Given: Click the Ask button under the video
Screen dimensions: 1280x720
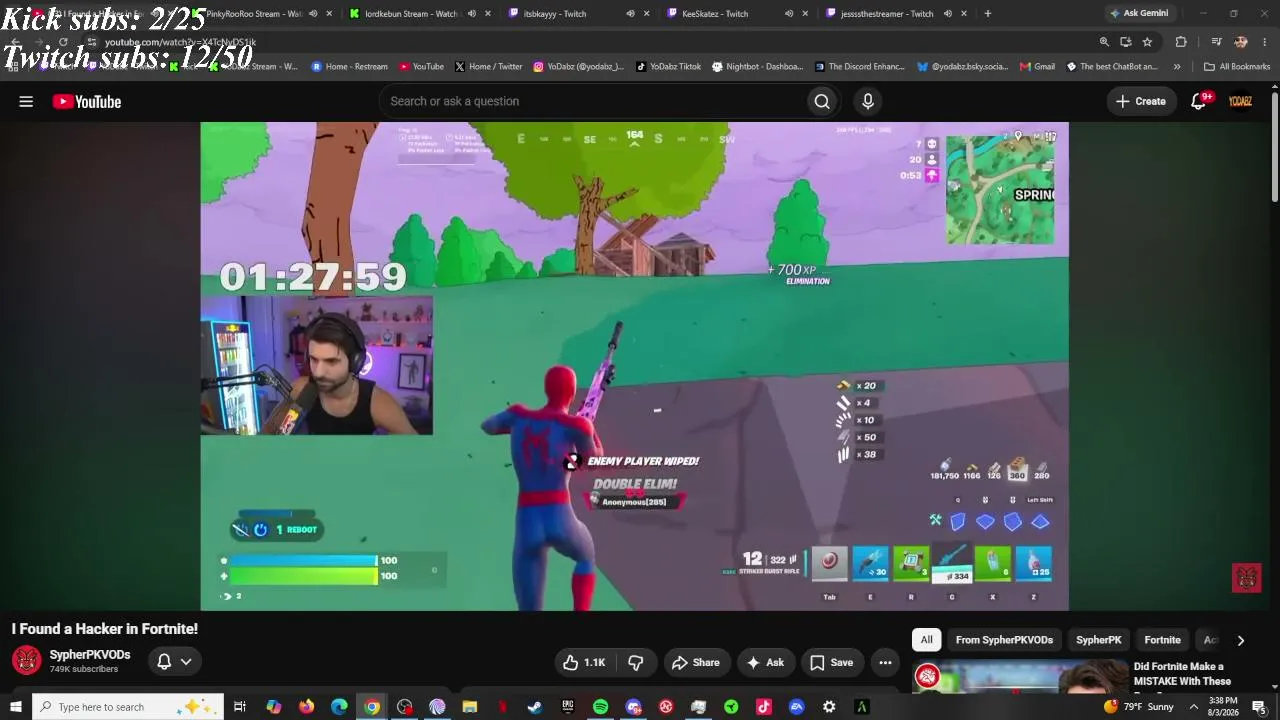Looking at the screenshot, I should coord(765,662).
